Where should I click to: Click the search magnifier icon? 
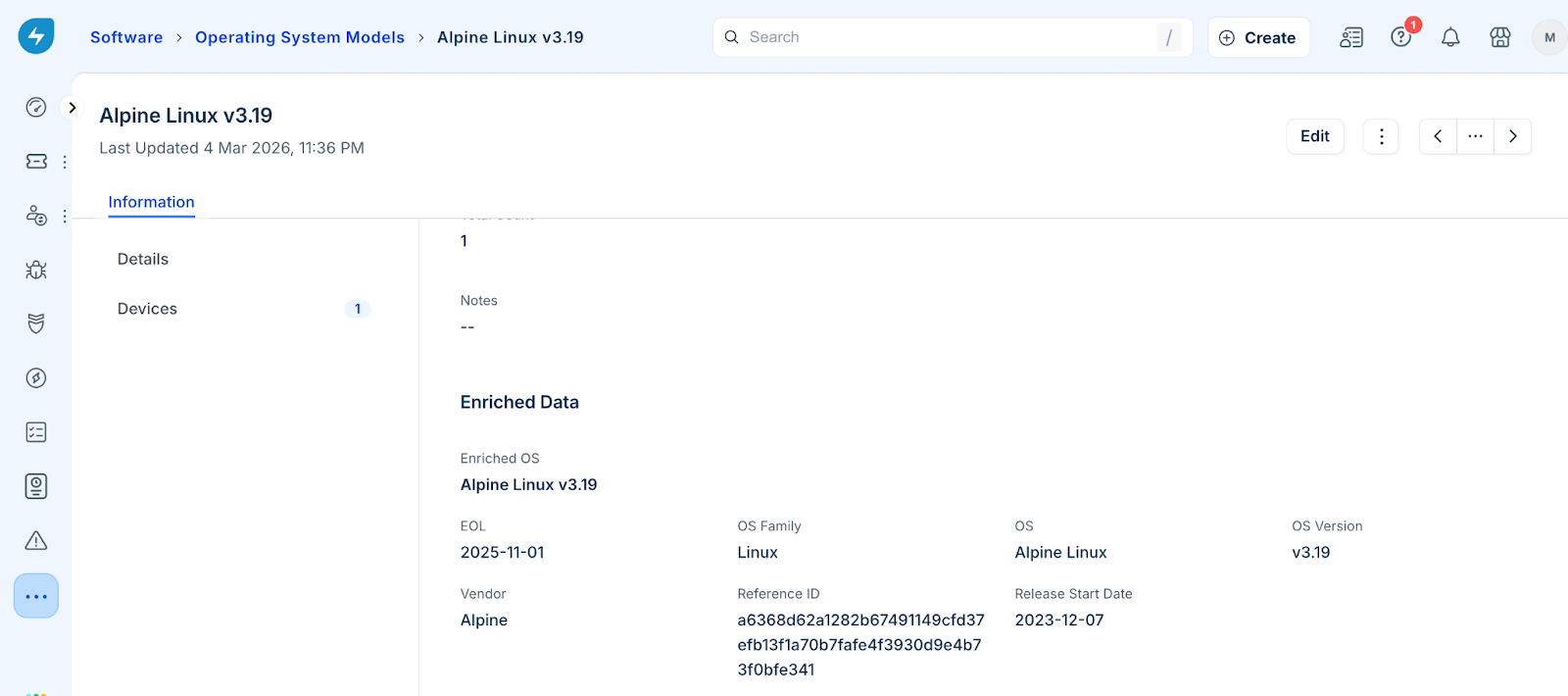click(x=731, y=37)
